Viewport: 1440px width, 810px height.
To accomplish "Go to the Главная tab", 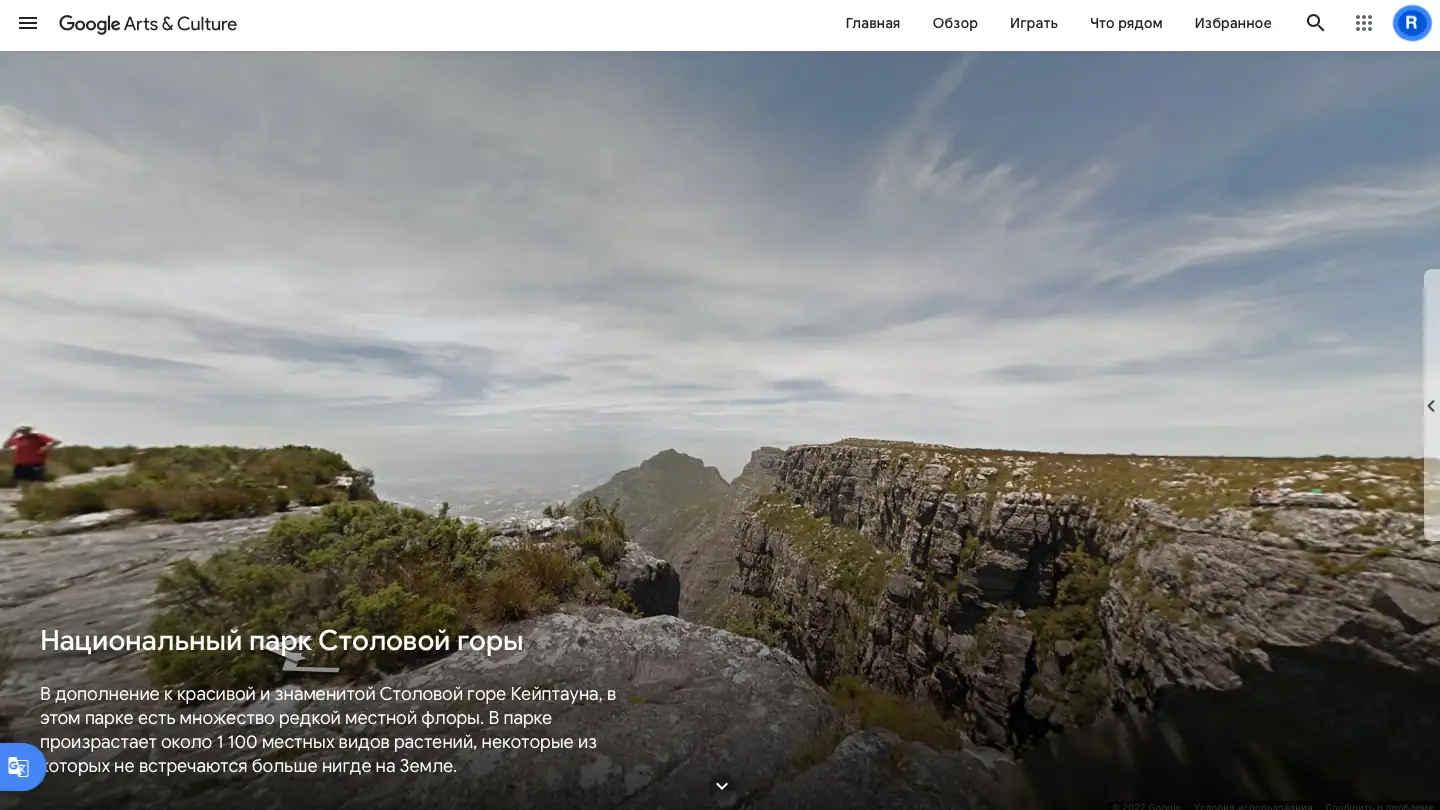I will point(872,23).
